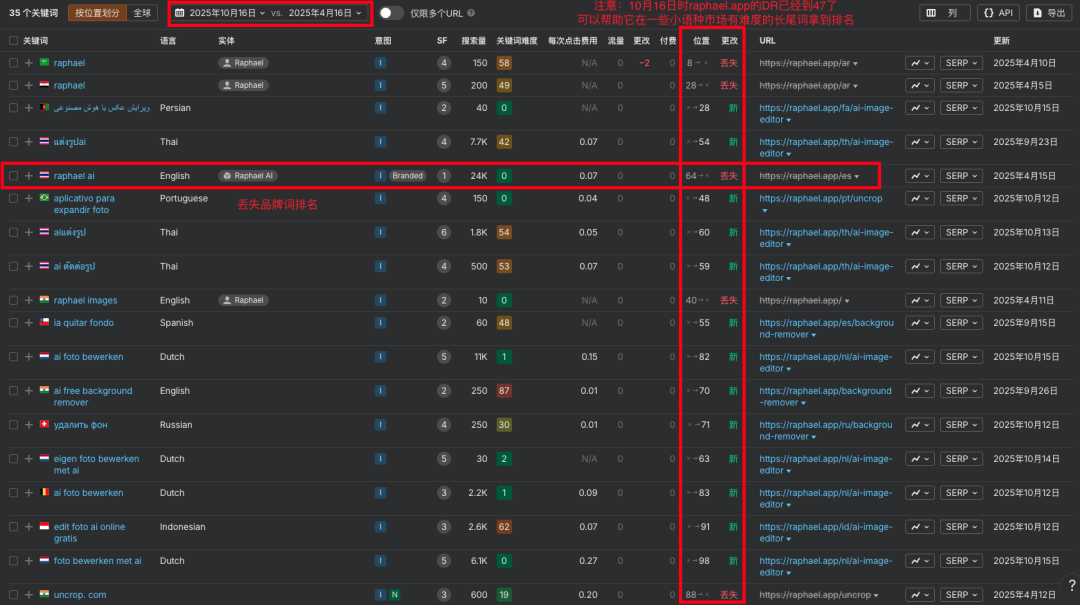Click the Raphael AI entity tag
The width and height of the screenshot is (1080, 605).
tap(249, 176)
